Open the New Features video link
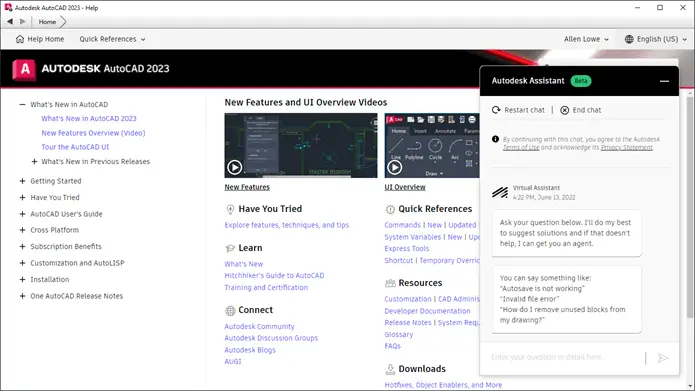Image resolution: width=695 pixels, height=391 pixels. click(x=247, y=187)
